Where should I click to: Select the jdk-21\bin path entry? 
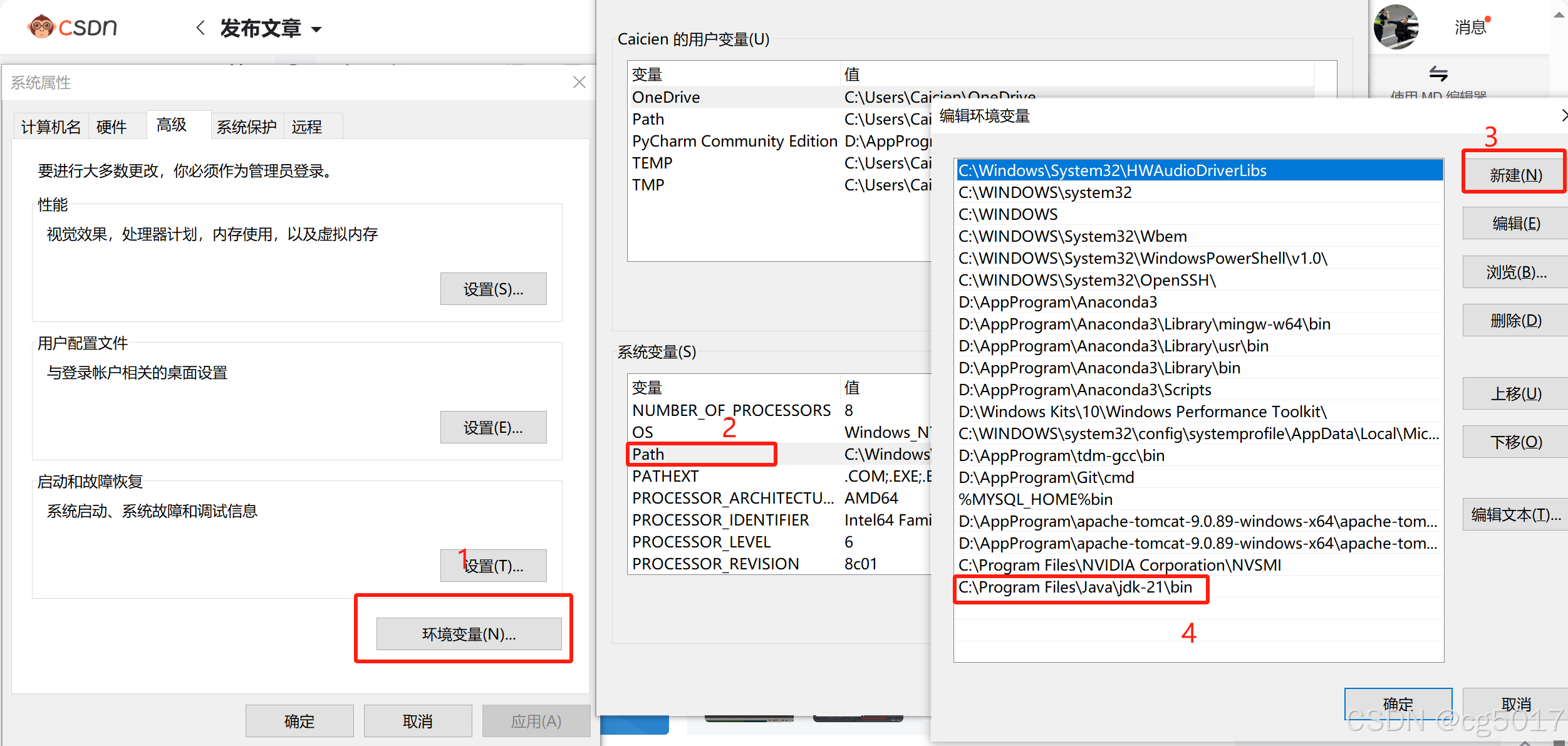coord(1075,588)
